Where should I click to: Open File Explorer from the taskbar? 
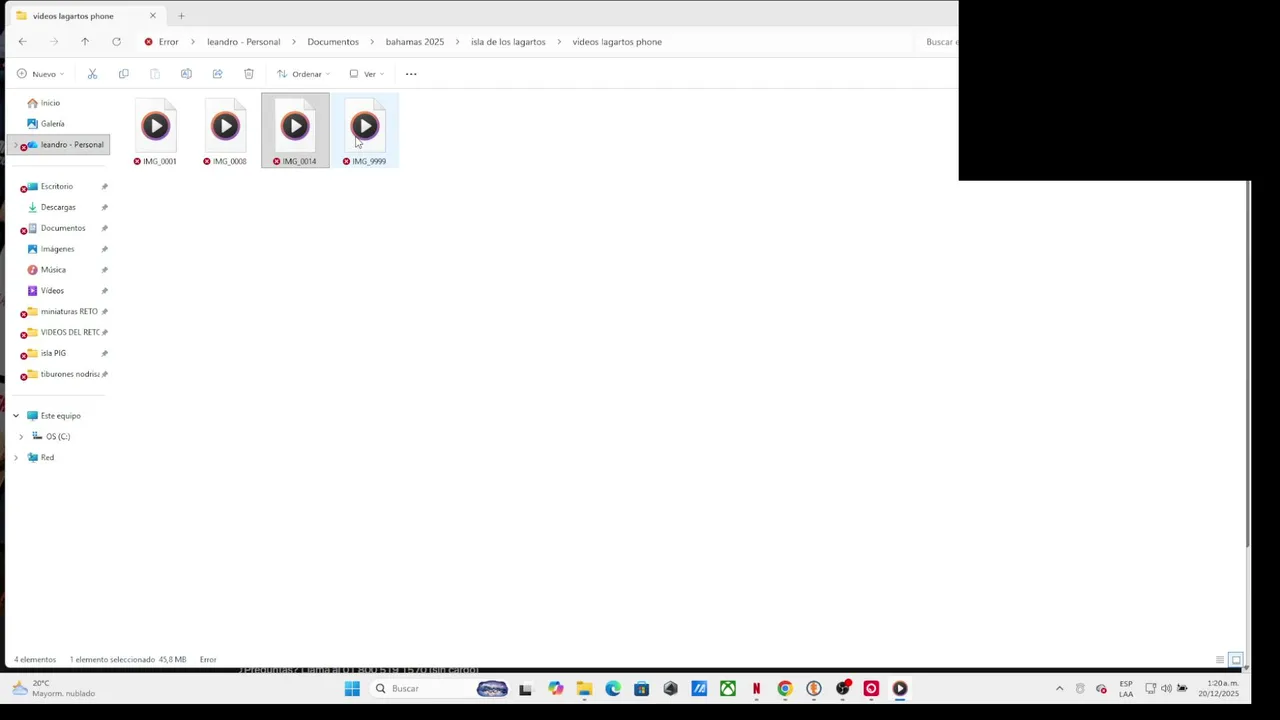pyautogui.click(x=584, y=688)
